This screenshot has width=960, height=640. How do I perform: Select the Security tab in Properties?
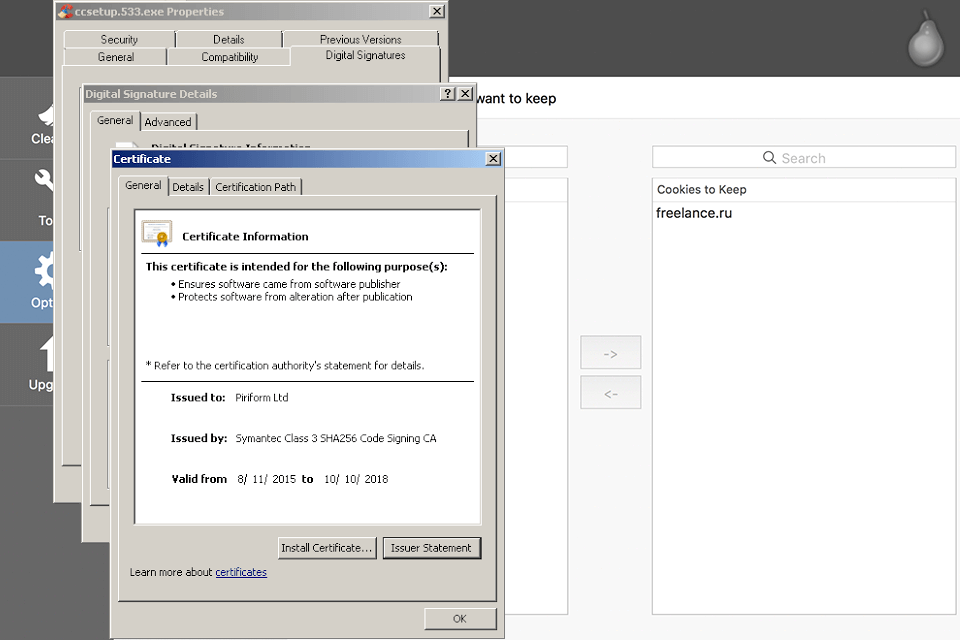tap(118, 39)
